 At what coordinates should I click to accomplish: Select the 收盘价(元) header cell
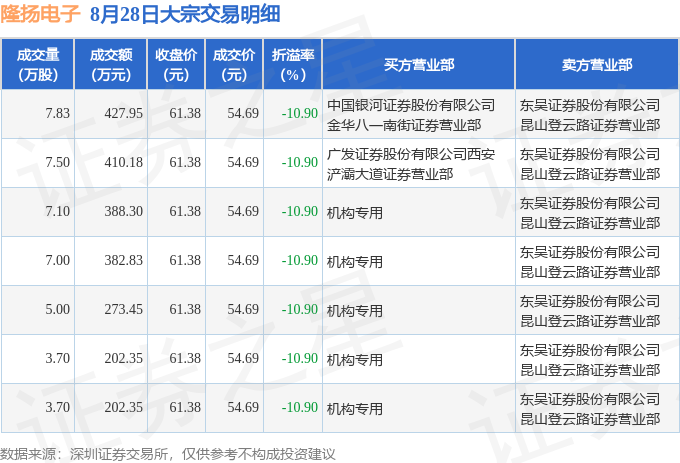[x=177, y=64]
